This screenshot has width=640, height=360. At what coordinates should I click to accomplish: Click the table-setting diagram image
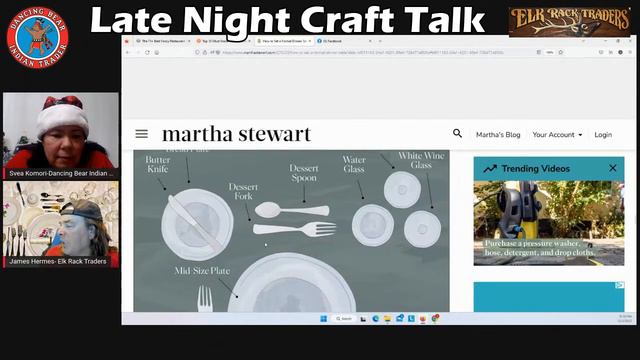291,231
